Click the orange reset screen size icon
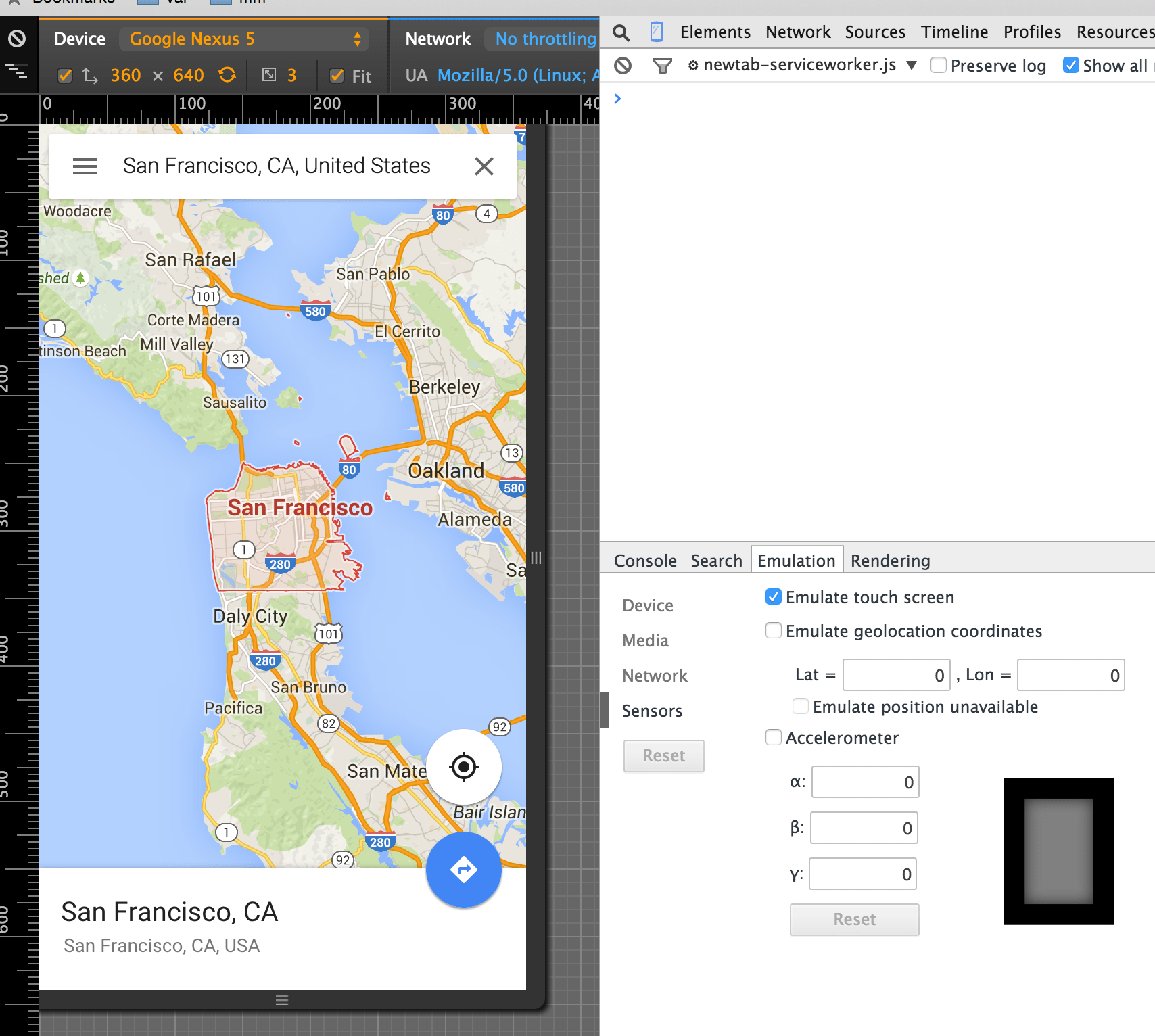Viewport: 1155px width, 1036px height. [227, 74]
